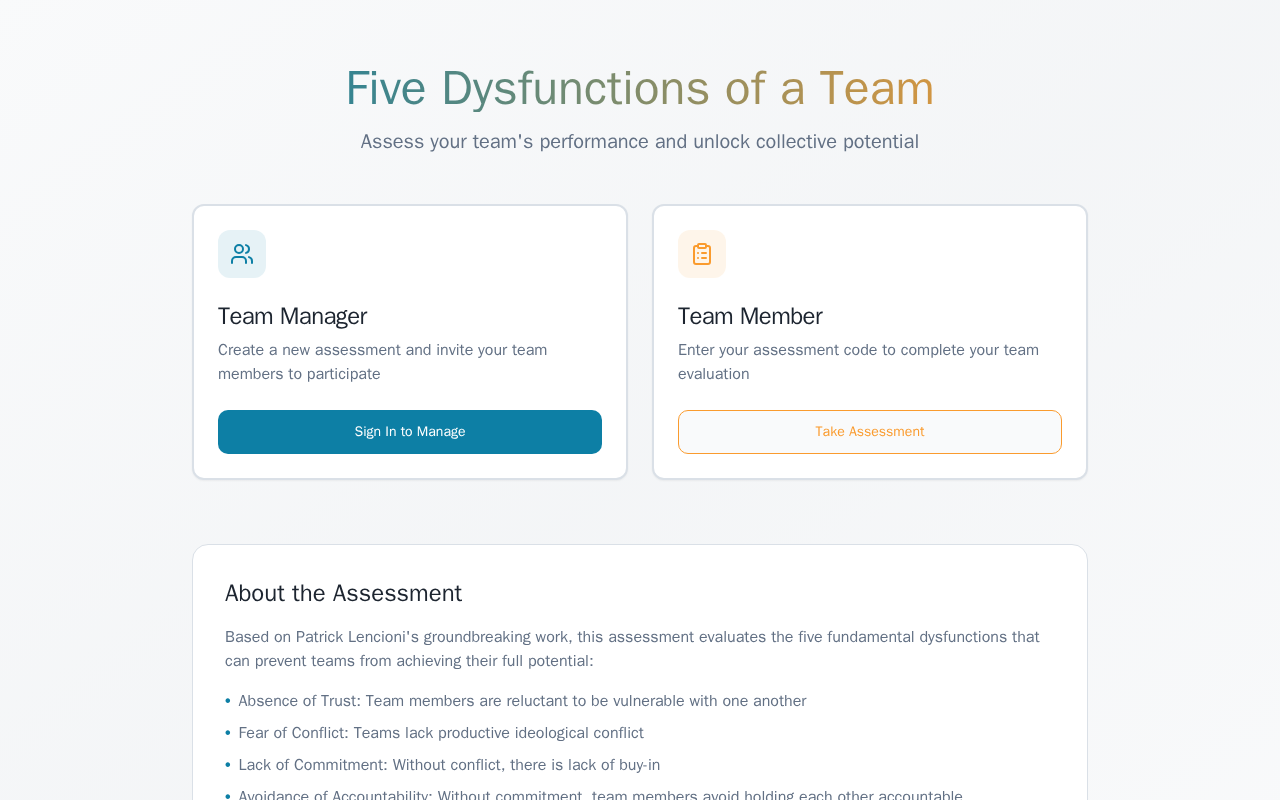The height and width of the screenshot is (800, 1280).
Task: Select the Lack of Commitment list item text
Action: coord(449,765)
